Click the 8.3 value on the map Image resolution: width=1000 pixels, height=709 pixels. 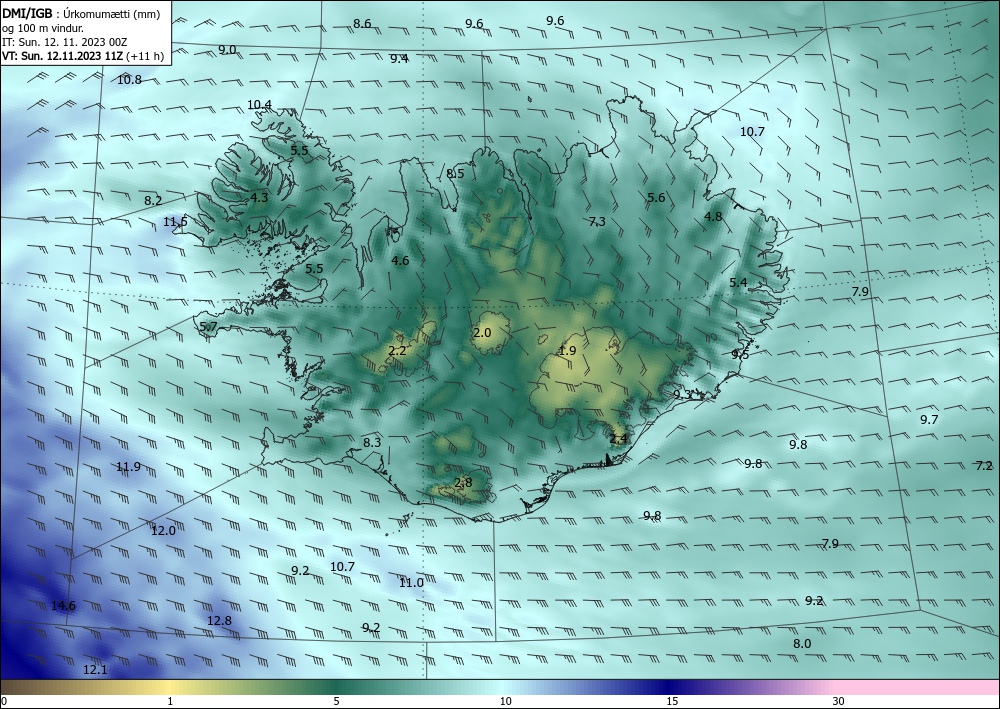tap(372, 442)
